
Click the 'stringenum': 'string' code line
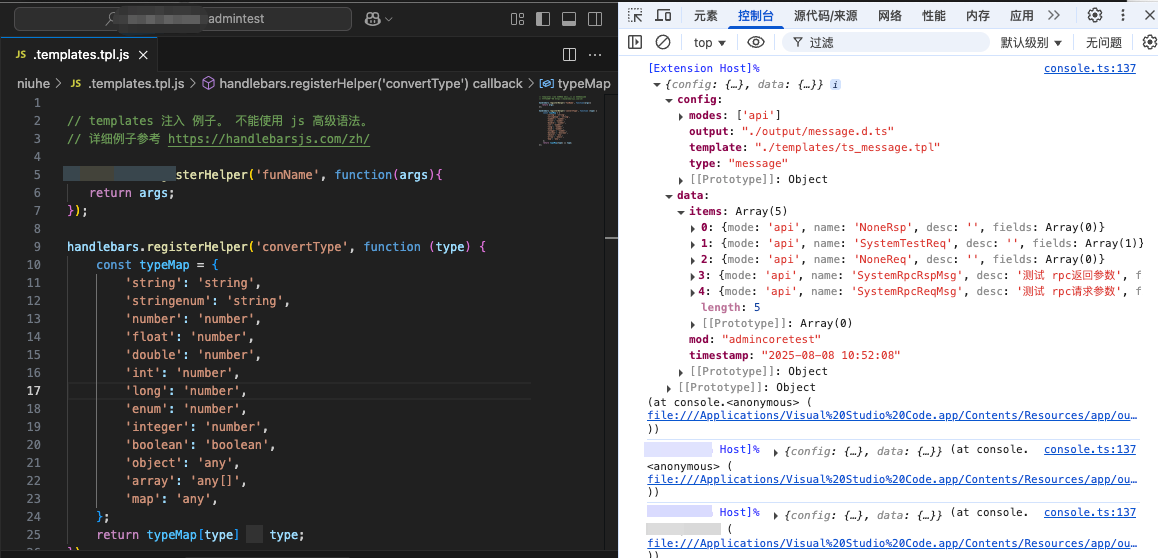coord(208,301)
